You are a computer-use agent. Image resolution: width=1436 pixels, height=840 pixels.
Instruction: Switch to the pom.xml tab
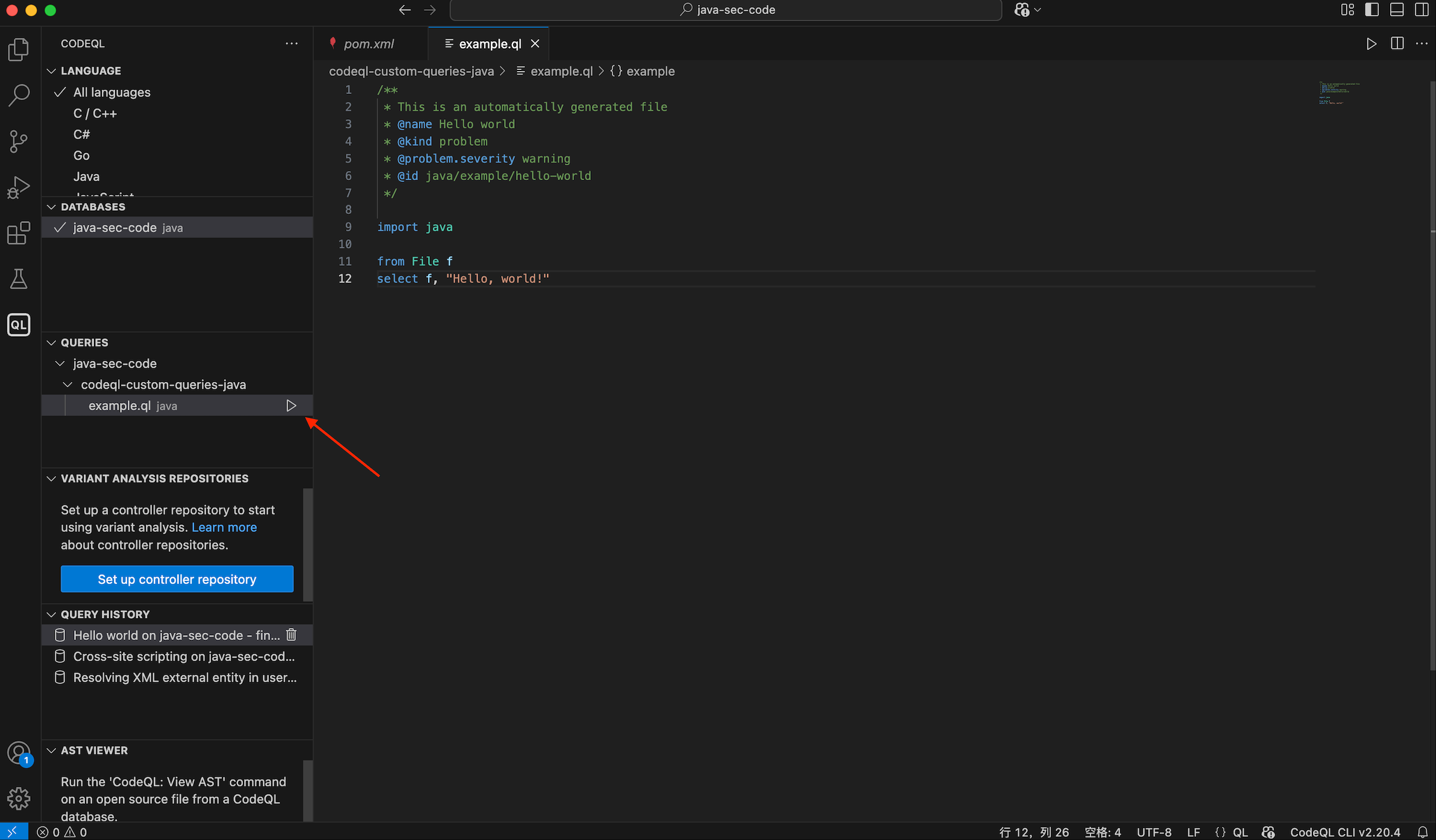[x=368, y=44]
